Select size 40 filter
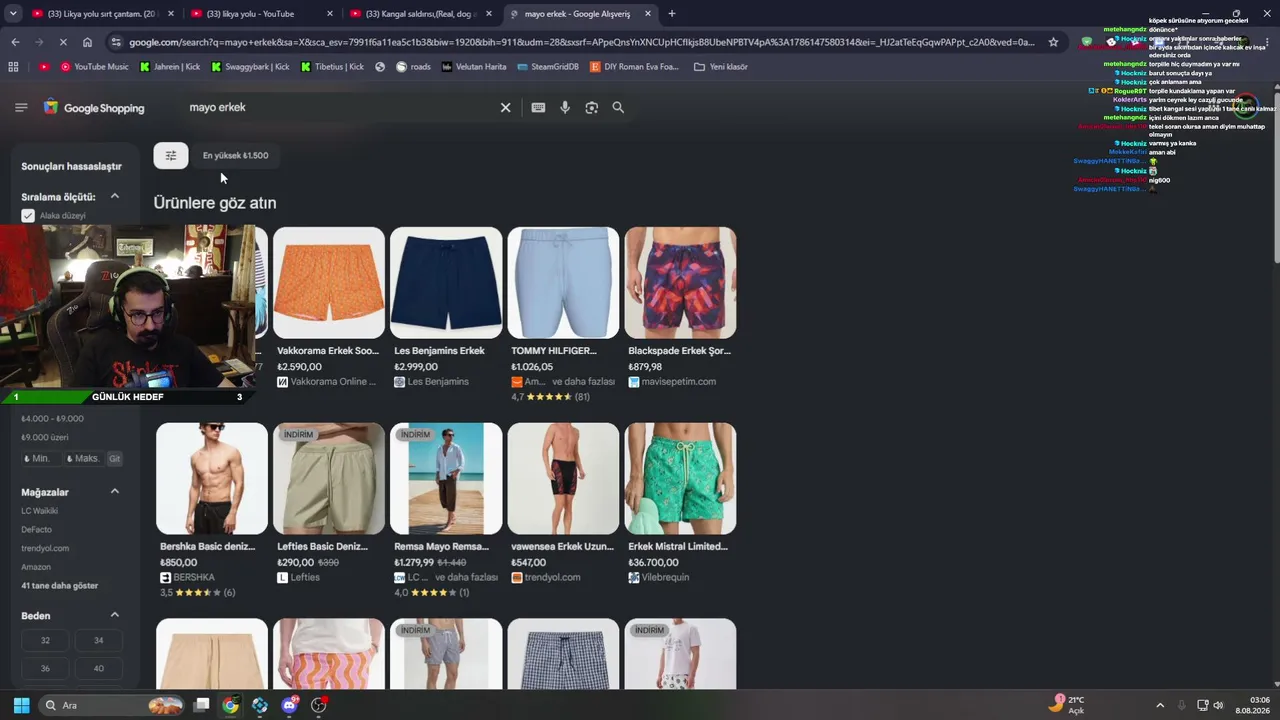Viewport: 1280px width, 720px height. coord(98,668)
